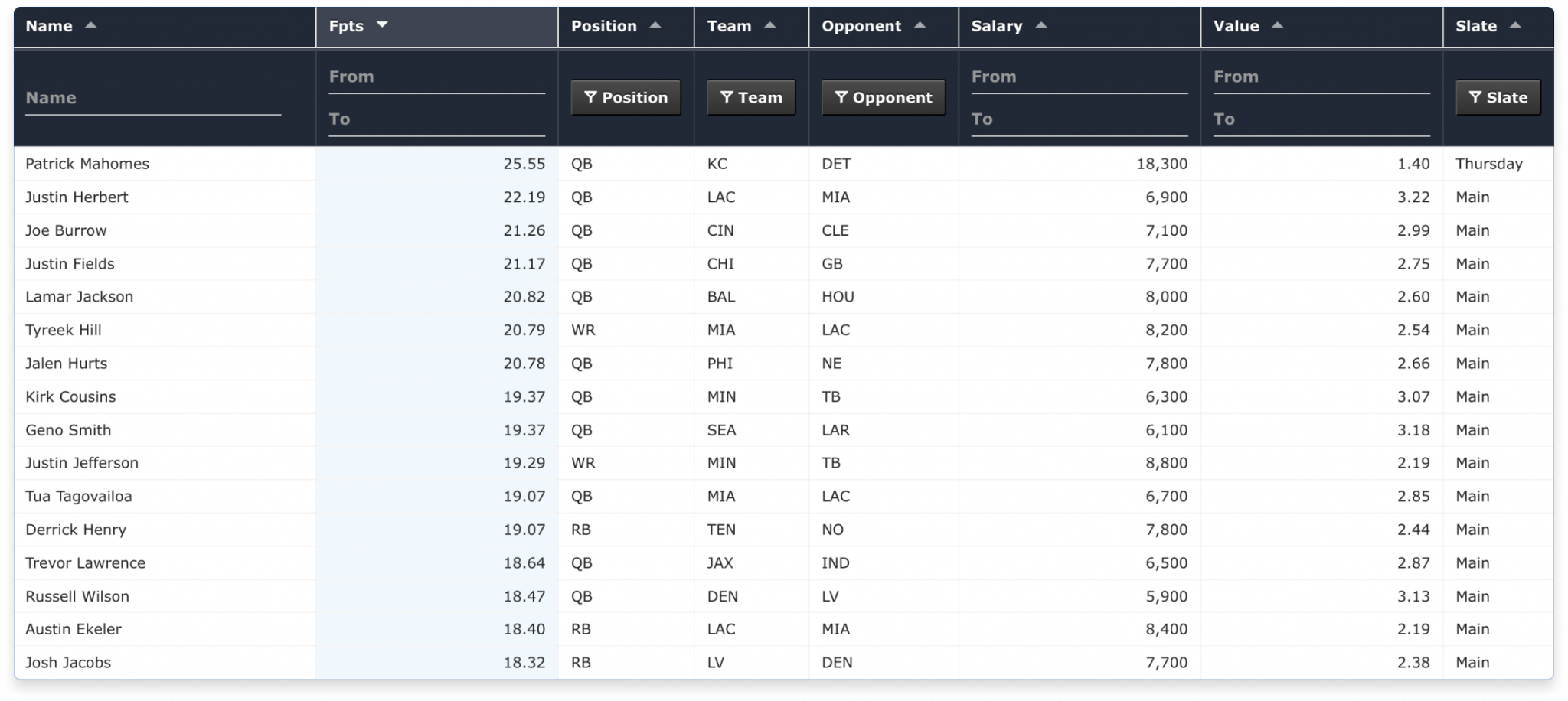
Task: Toggle descending sort on the Fpts column
Action: point(383,25)
